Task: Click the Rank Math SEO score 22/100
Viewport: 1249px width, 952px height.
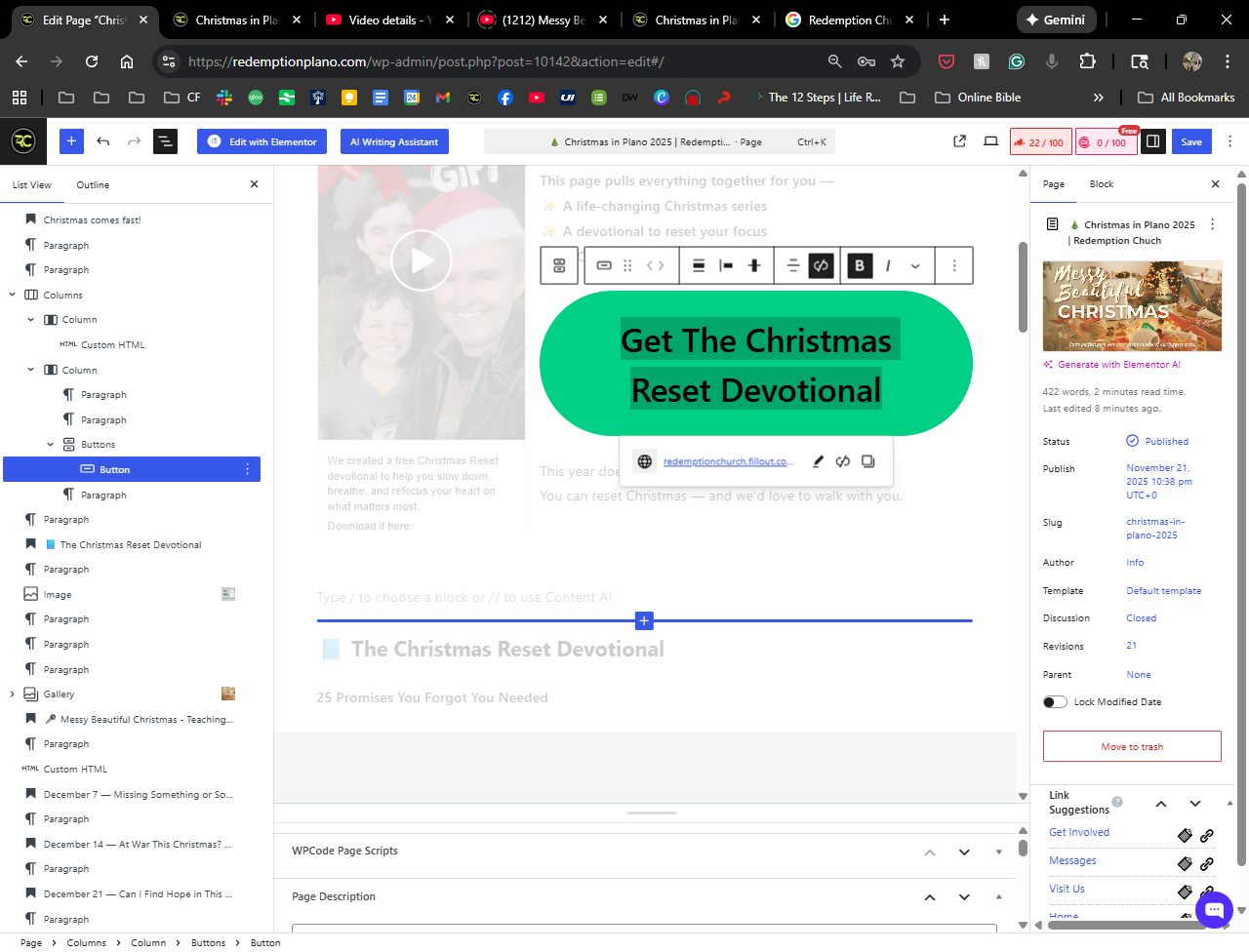Action: tap(1040, 142)
